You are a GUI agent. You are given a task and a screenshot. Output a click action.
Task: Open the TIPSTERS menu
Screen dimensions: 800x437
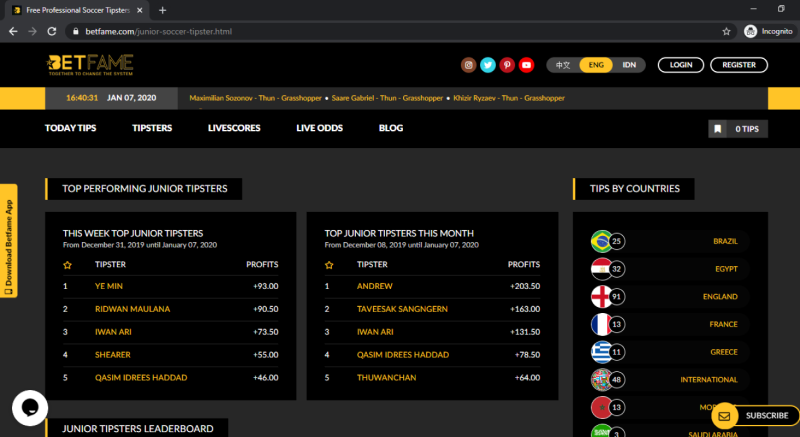(152, 128)
